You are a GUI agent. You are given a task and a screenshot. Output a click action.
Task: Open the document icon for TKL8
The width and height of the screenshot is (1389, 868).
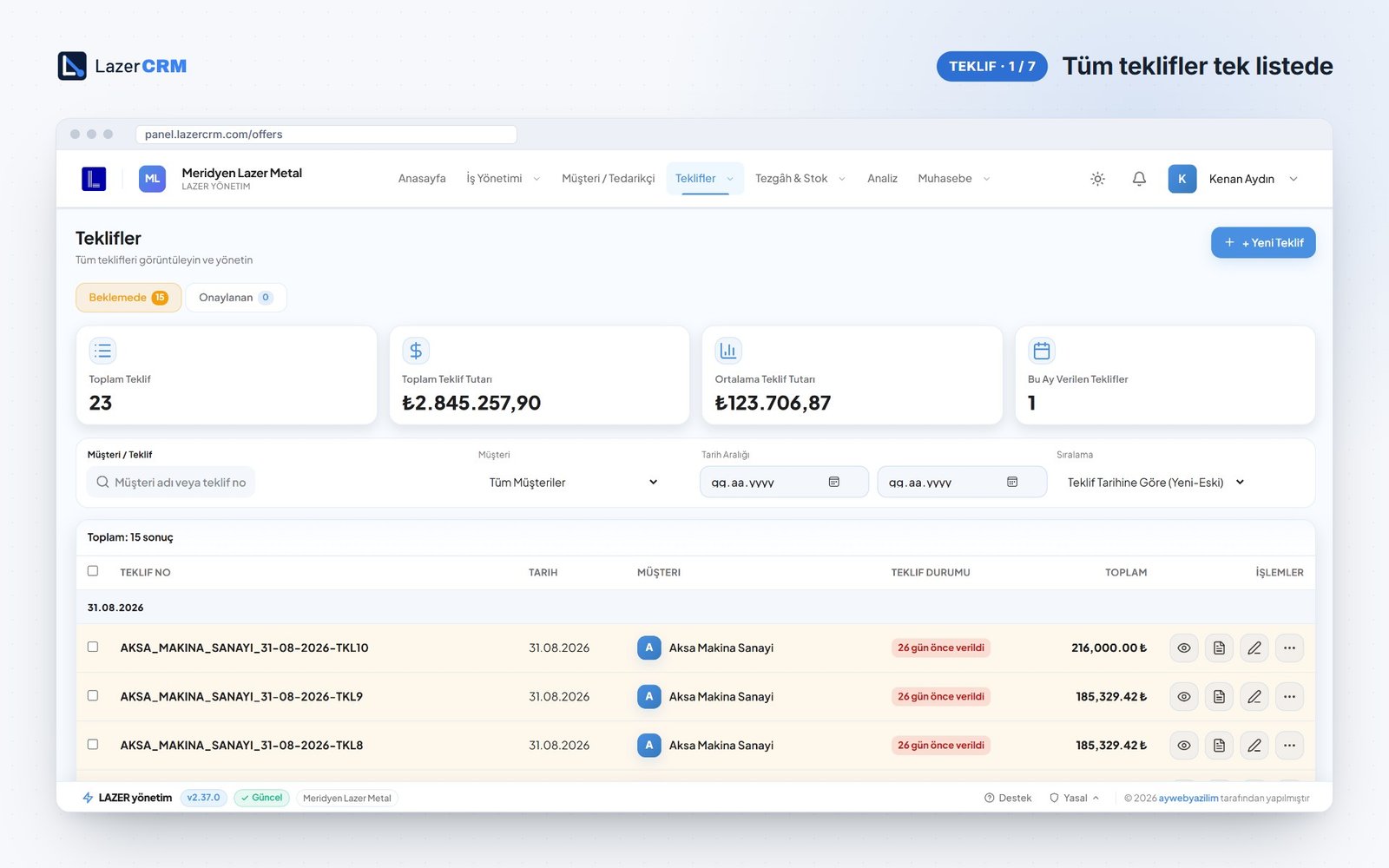click(1219, 746)
